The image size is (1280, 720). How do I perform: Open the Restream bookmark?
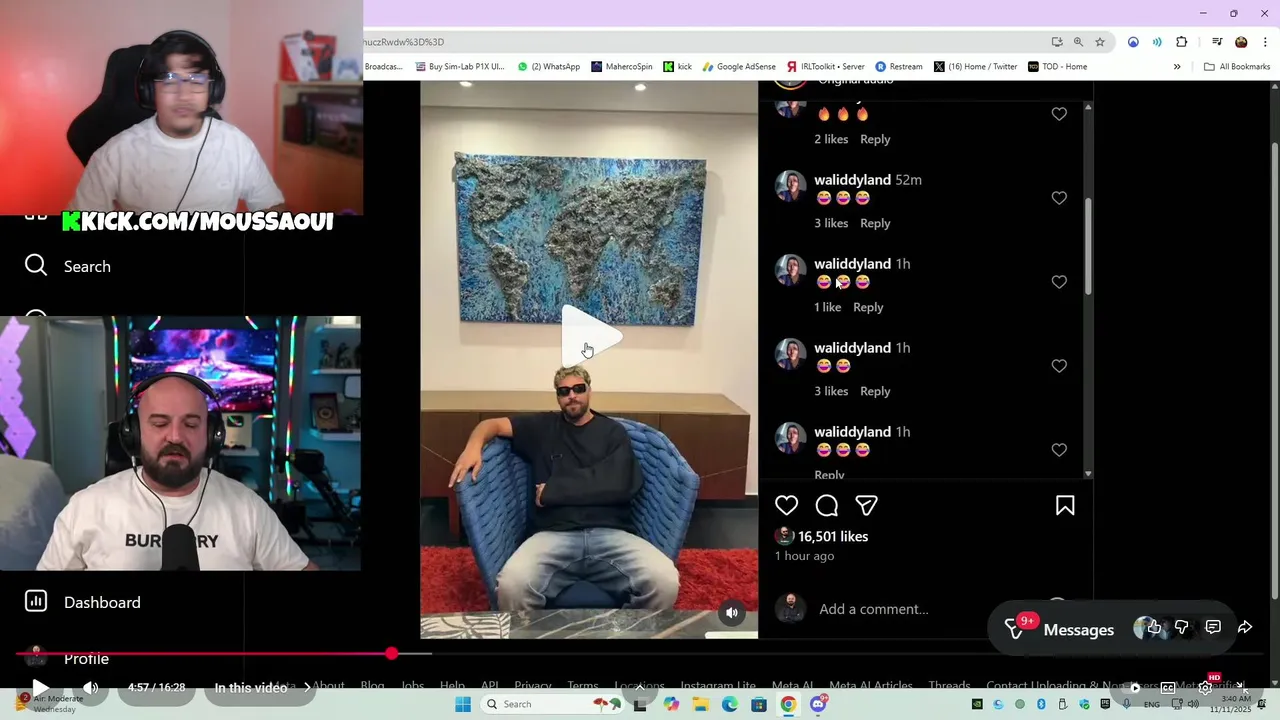[899, 67]
